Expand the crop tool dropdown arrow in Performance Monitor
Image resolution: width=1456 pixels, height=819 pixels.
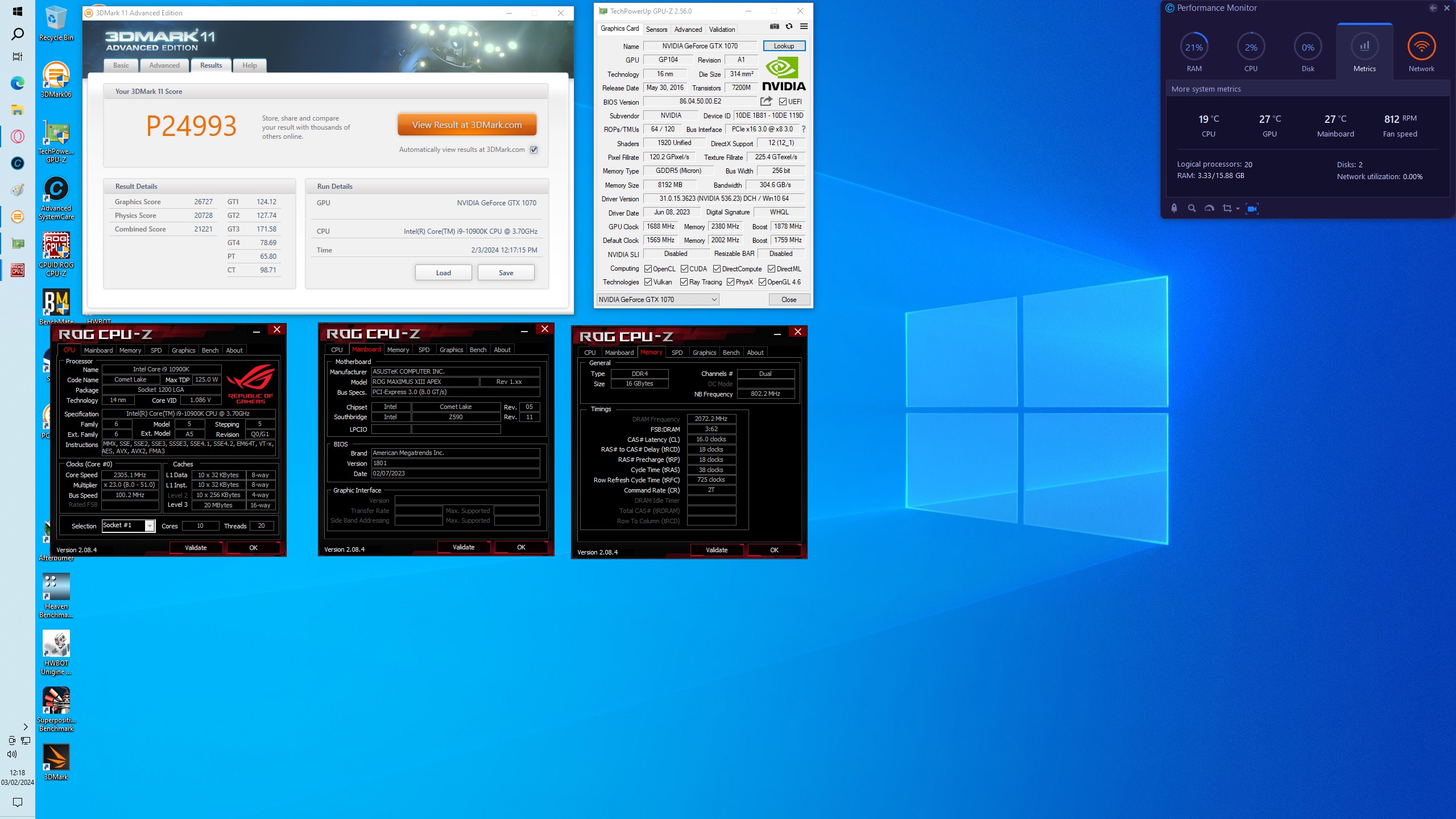(1238, 209)
